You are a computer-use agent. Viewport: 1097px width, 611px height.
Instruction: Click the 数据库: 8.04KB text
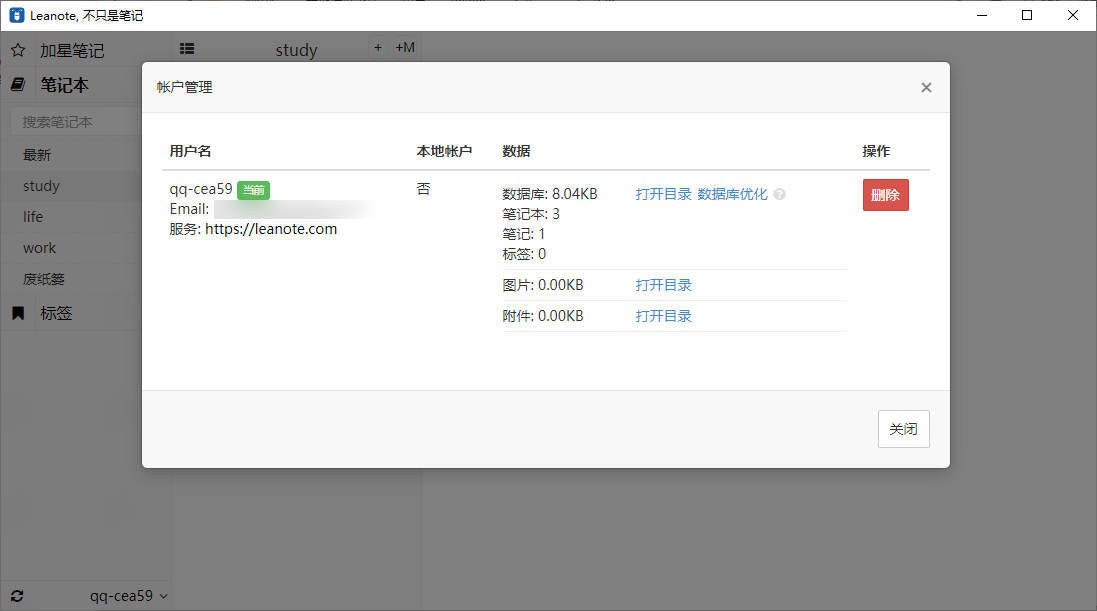click(x=550, y=194)
